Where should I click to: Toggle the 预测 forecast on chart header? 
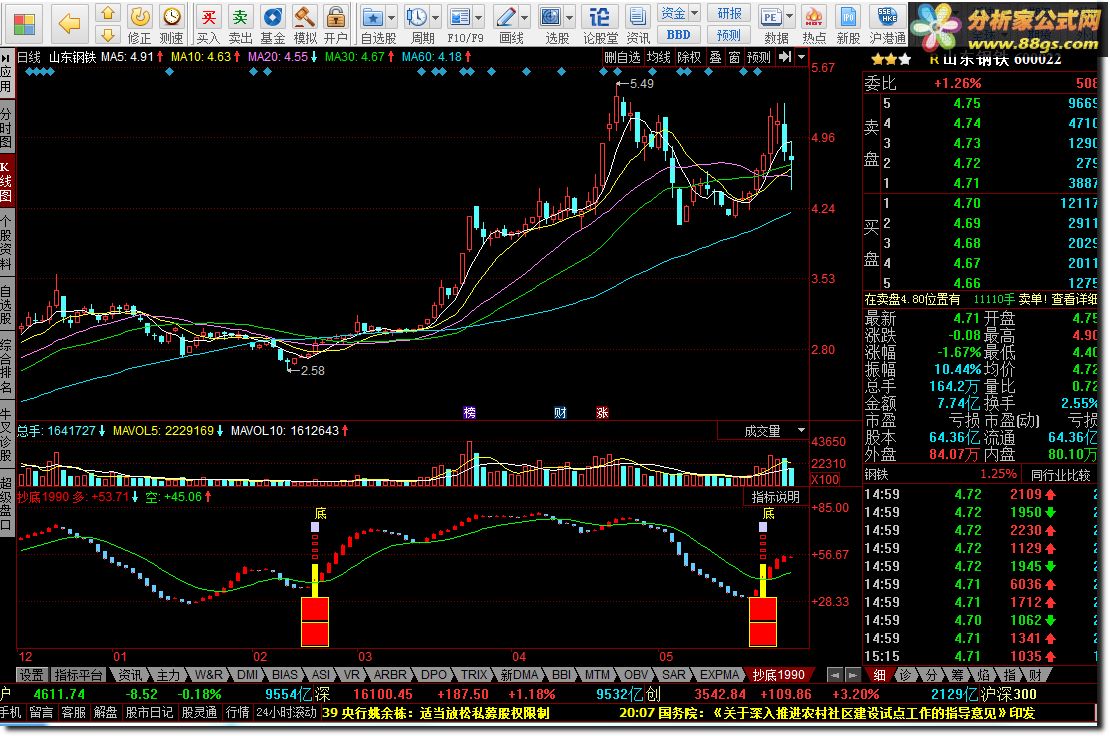[758, 57]
